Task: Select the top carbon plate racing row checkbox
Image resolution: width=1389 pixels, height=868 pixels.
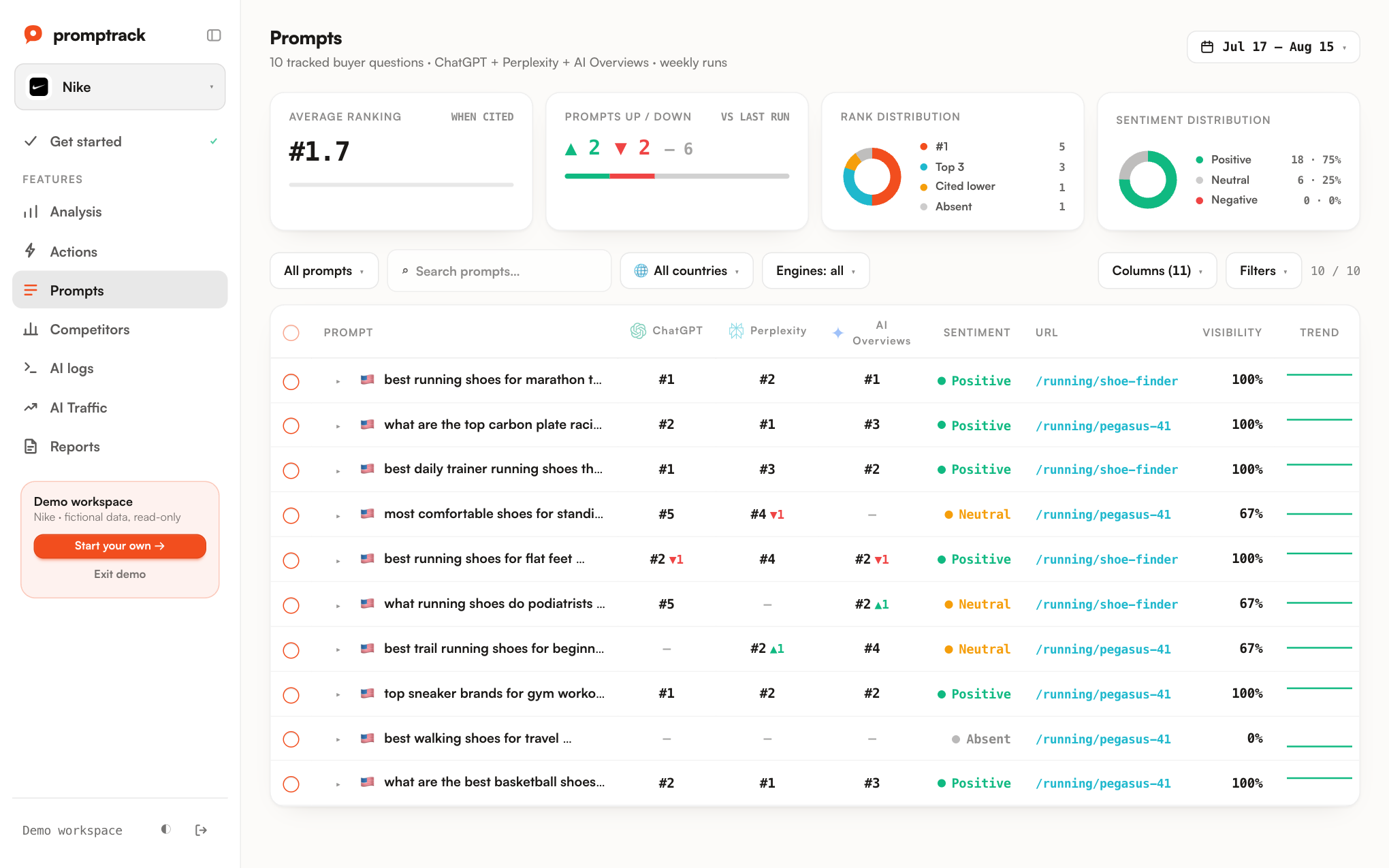Action: tap(291, 426)
